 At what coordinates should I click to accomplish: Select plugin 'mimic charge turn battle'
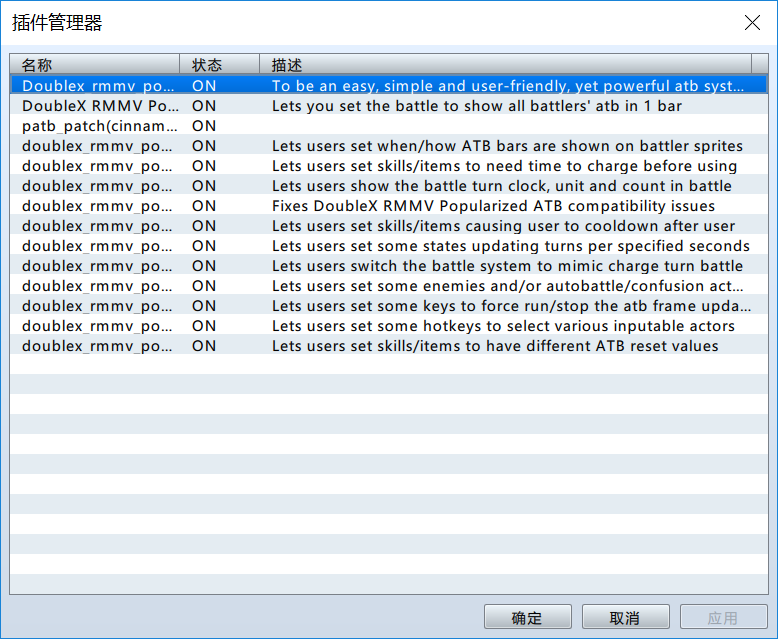coord(389,265)
